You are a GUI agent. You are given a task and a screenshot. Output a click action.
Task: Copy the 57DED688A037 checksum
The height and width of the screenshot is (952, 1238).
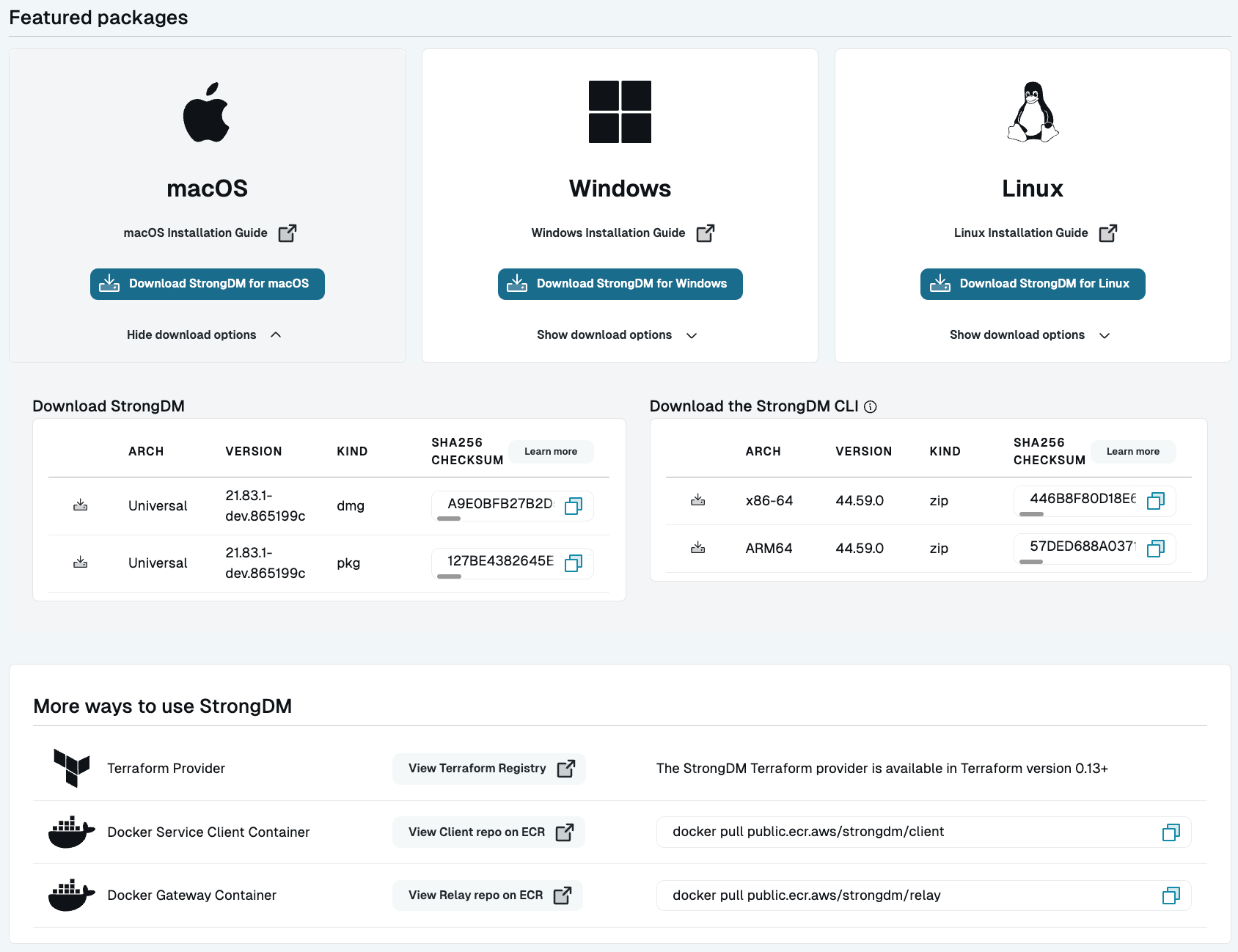1156,548
